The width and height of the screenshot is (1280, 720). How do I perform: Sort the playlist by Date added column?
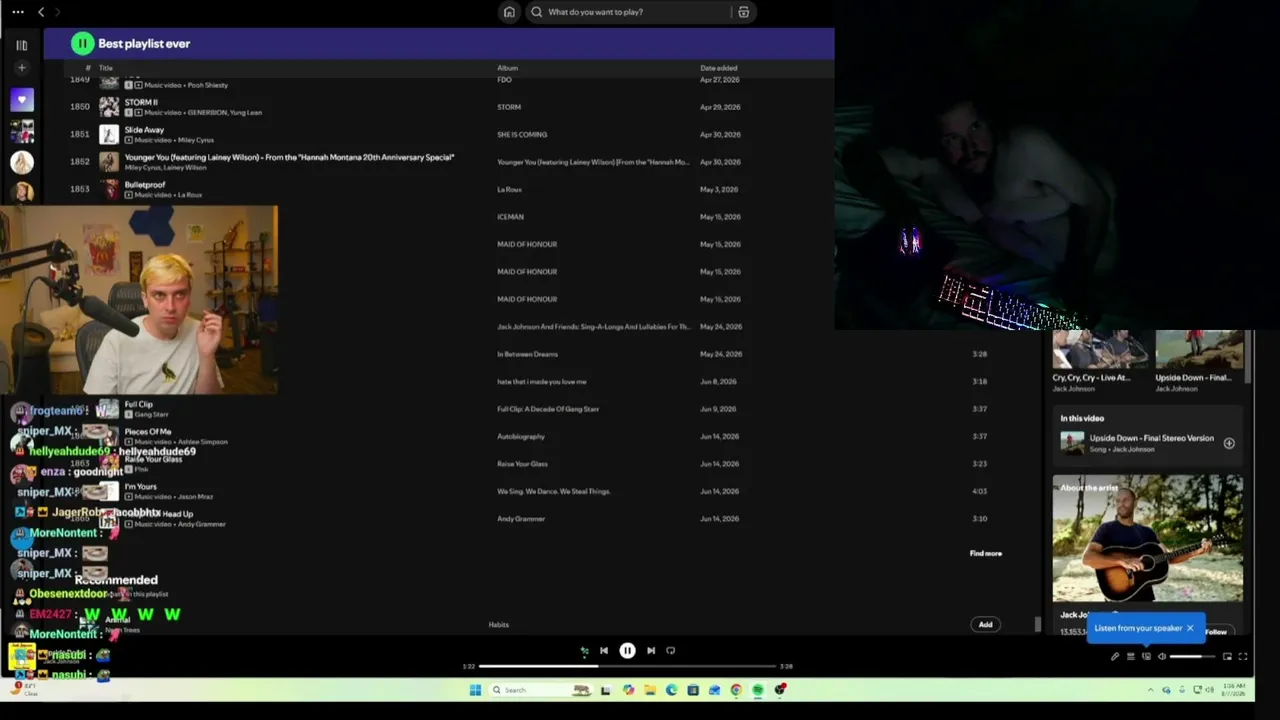click(x=719, y=68)
